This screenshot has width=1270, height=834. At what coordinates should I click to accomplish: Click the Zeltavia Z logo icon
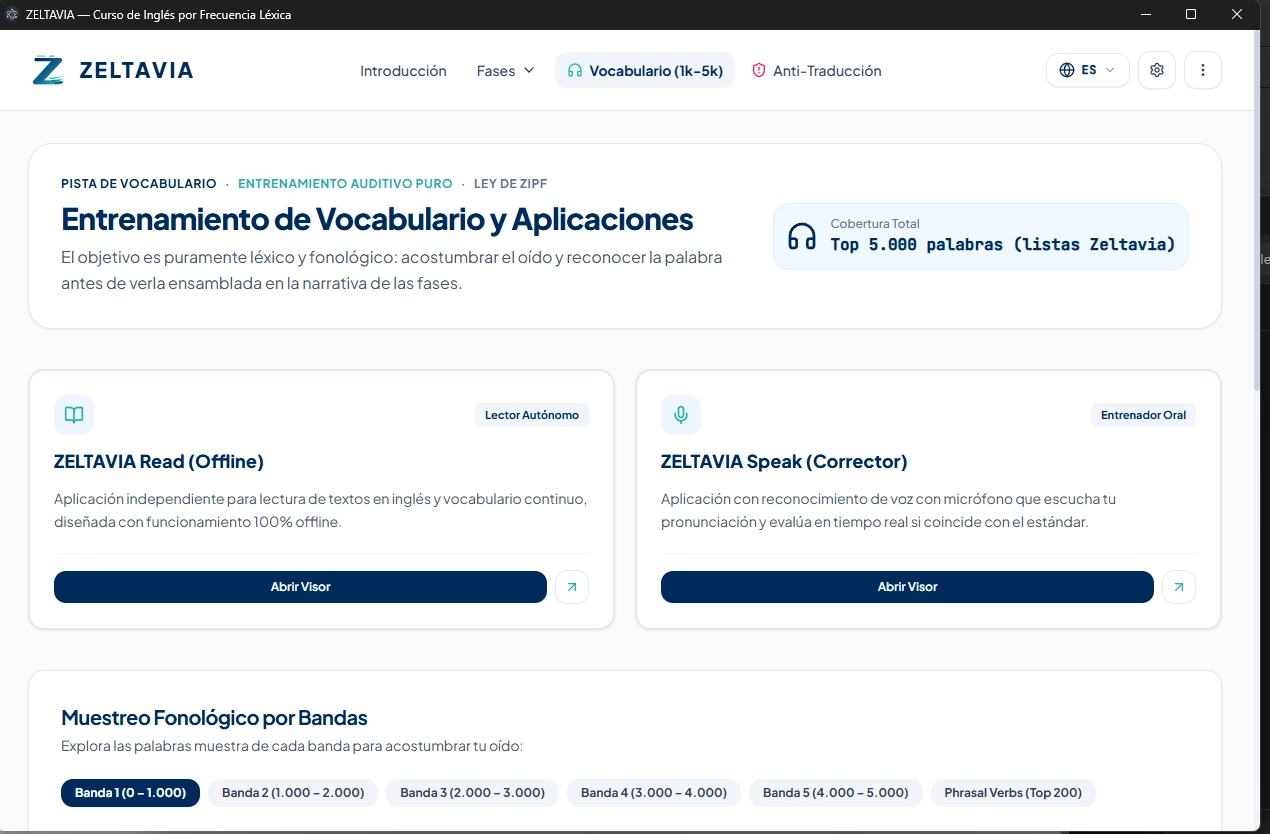tap(48, 70)
